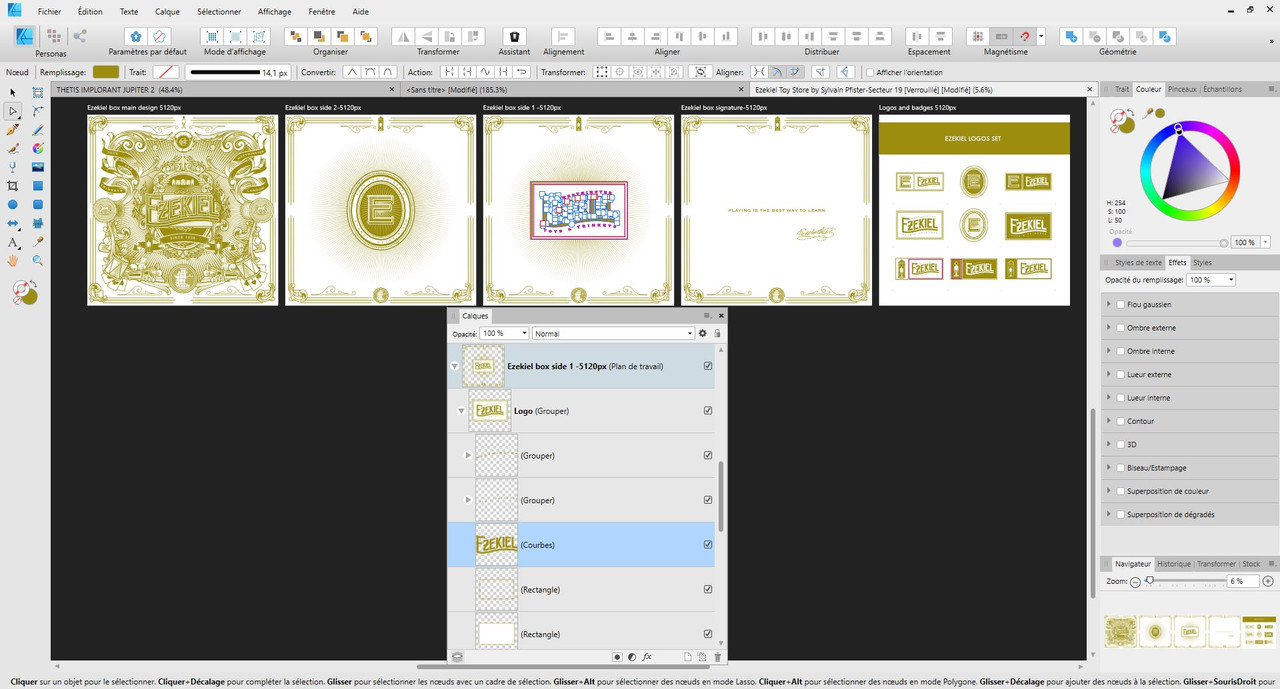This screenshot has width=1280, height=689.
Task: Click the Trait stroke color swatch
Action: coord(166,72)
